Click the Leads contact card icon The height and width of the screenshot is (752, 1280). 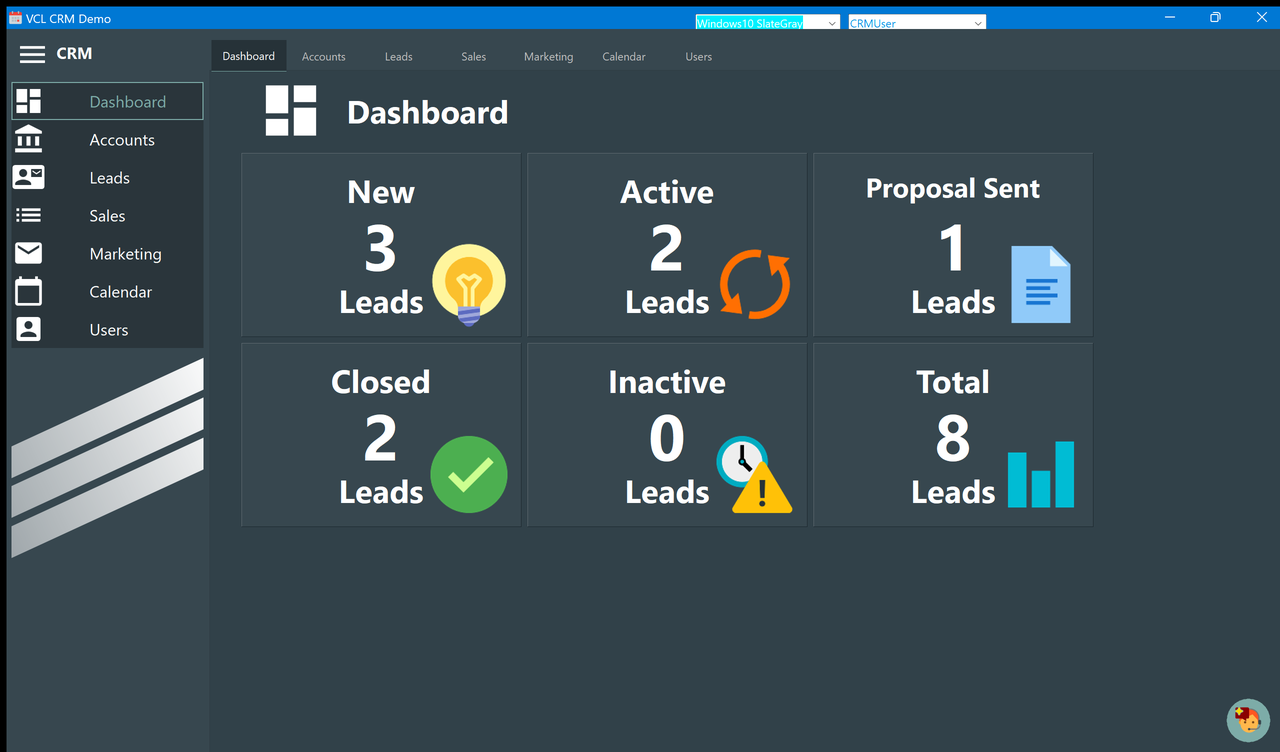pos(29,177)
